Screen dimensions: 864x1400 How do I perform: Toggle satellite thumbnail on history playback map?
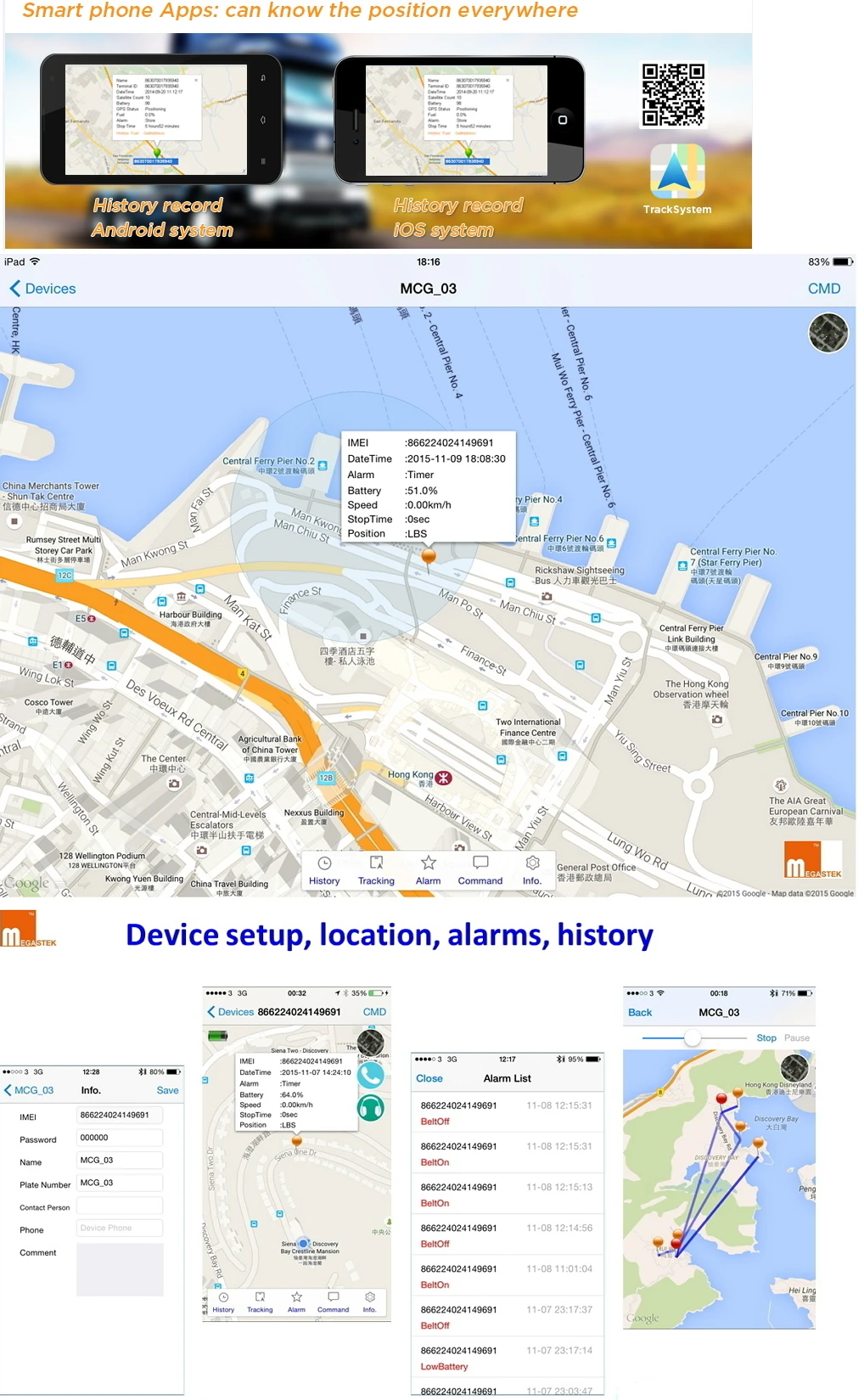pyautogui.click(x=795, y=1068)
